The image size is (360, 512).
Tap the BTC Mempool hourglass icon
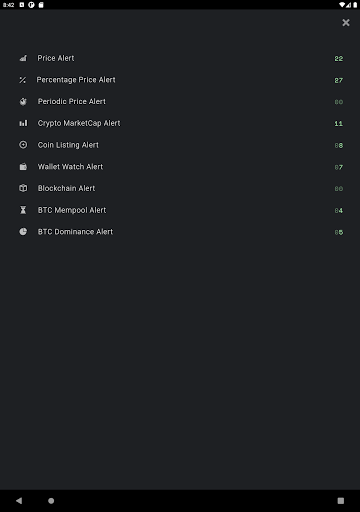pyautogui.click(x=23, y=210)
